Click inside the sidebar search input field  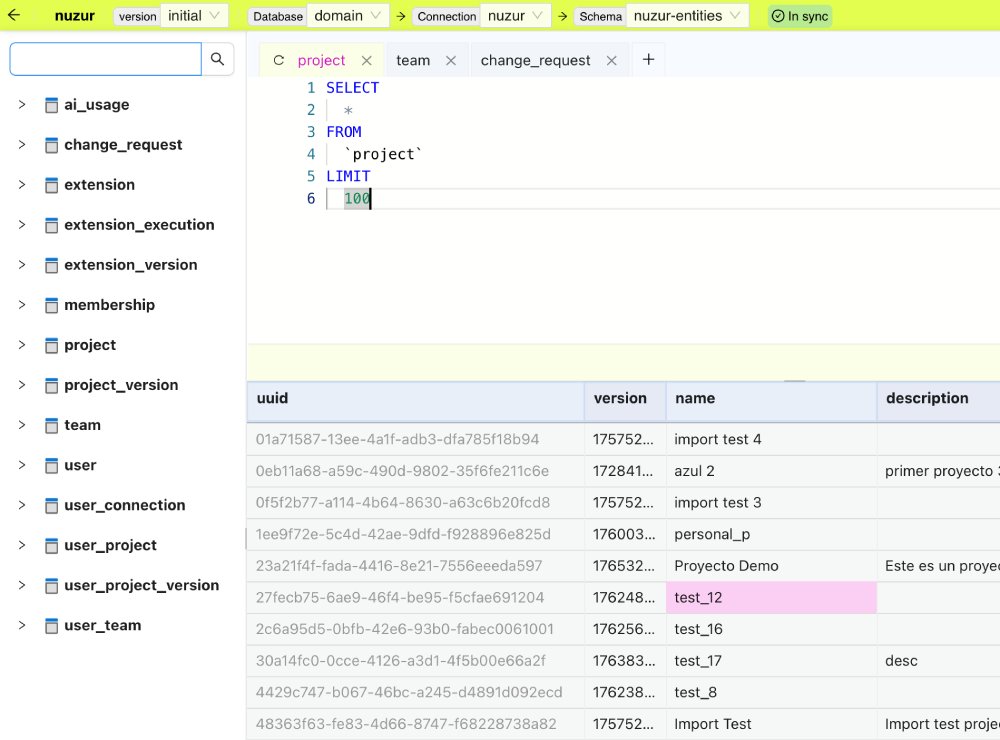105,59
